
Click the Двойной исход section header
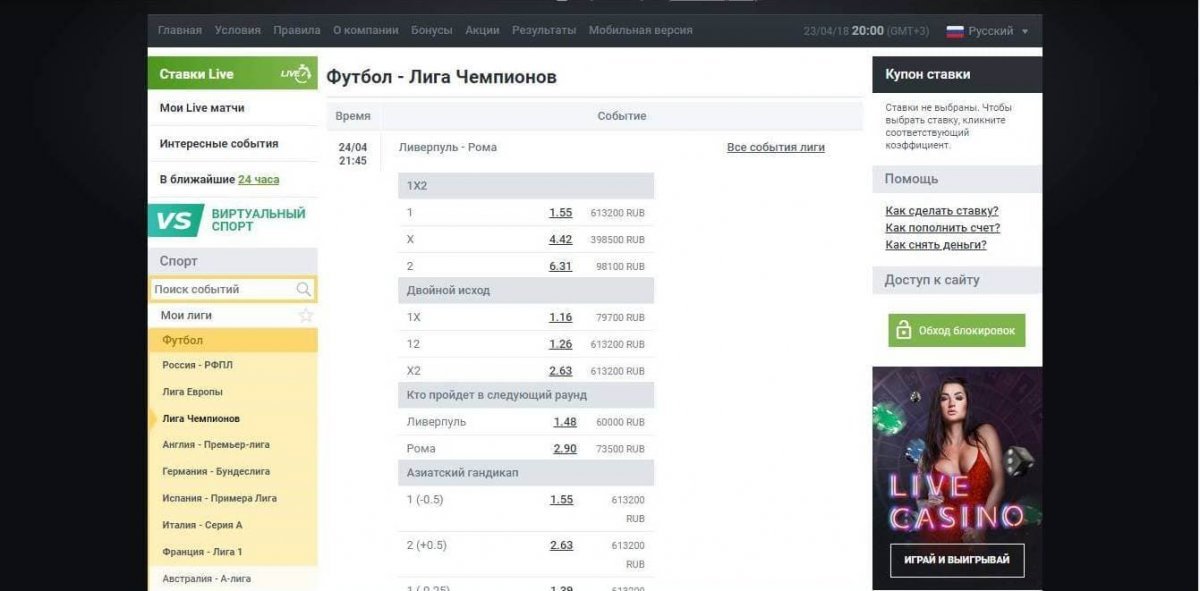(526, 290)
